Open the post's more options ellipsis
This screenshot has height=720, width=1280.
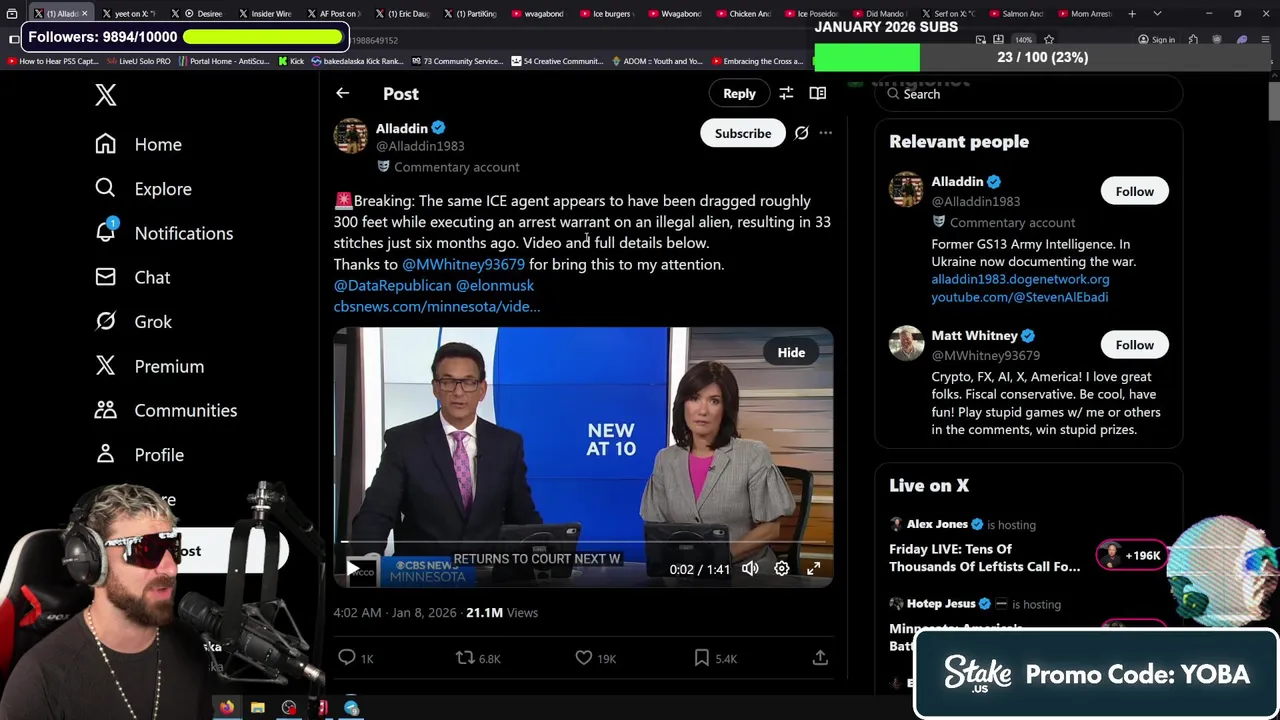click(x=825, y=133)
